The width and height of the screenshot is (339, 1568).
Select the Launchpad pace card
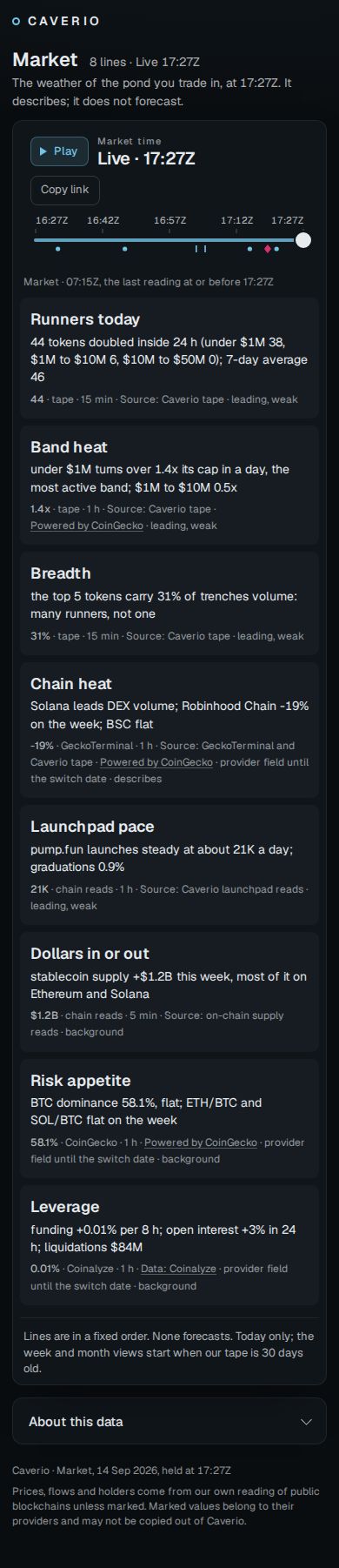coord(169,865)
